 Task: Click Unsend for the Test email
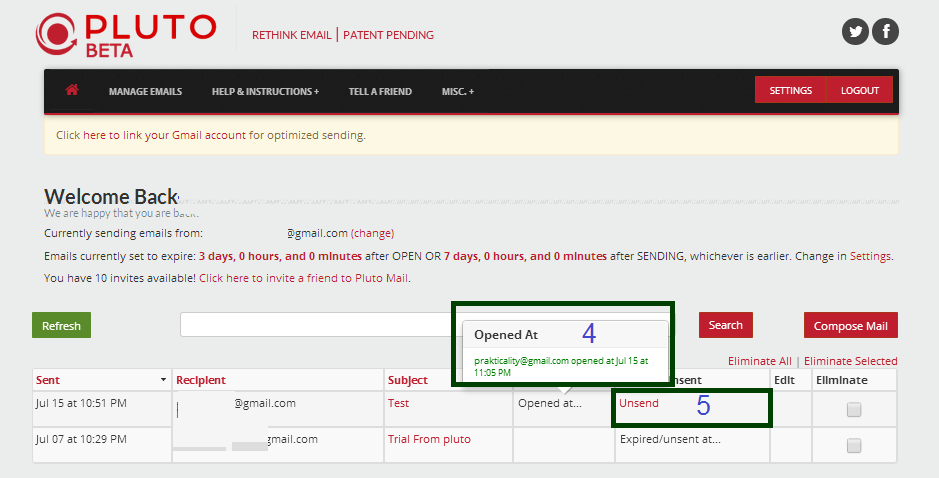pyautogui.click(x=638, y=403)
